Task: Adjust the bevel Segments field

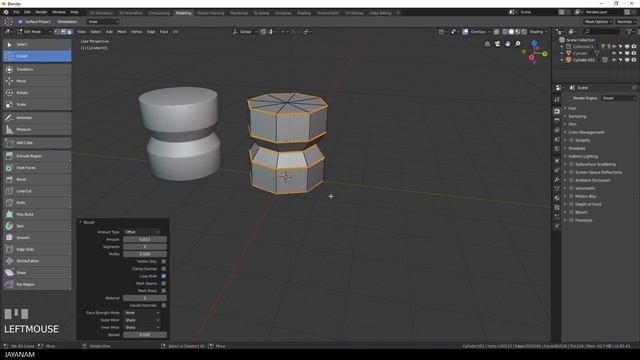Action: tap(145, 247)
